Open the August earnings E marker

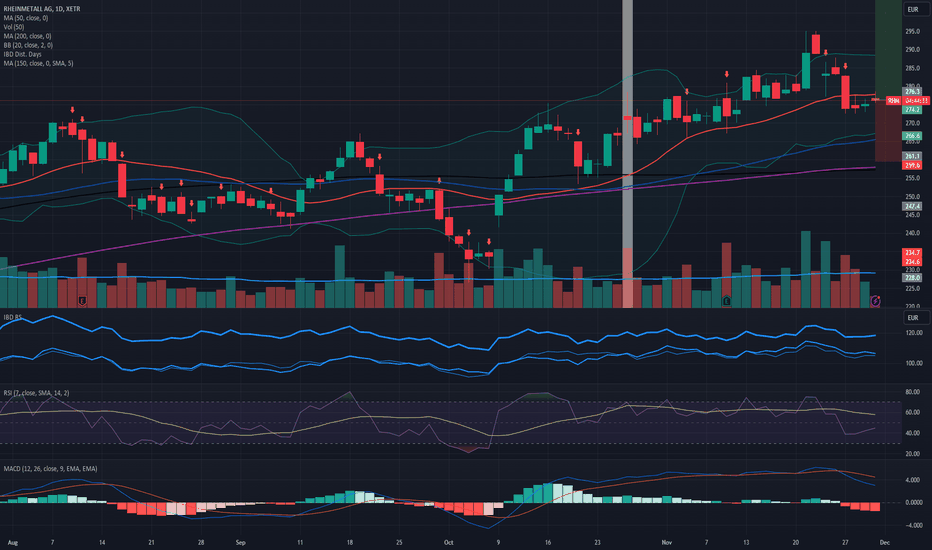tap(83, 301)
